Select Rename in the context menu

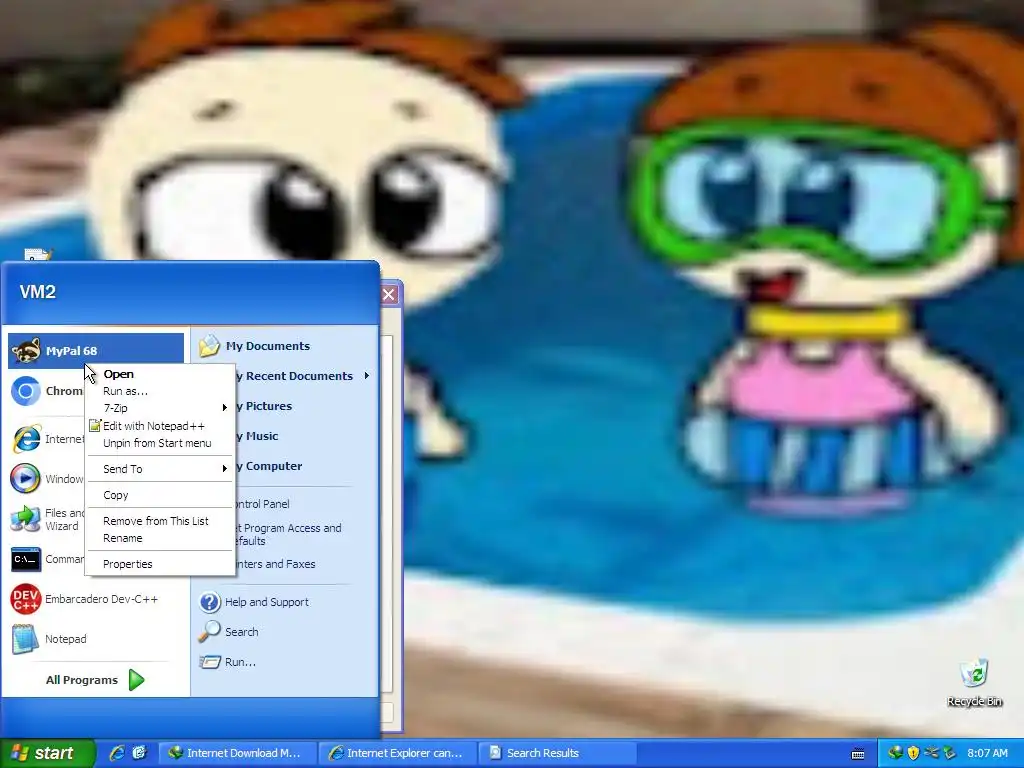pyautogui.click(x=160, y=538)
